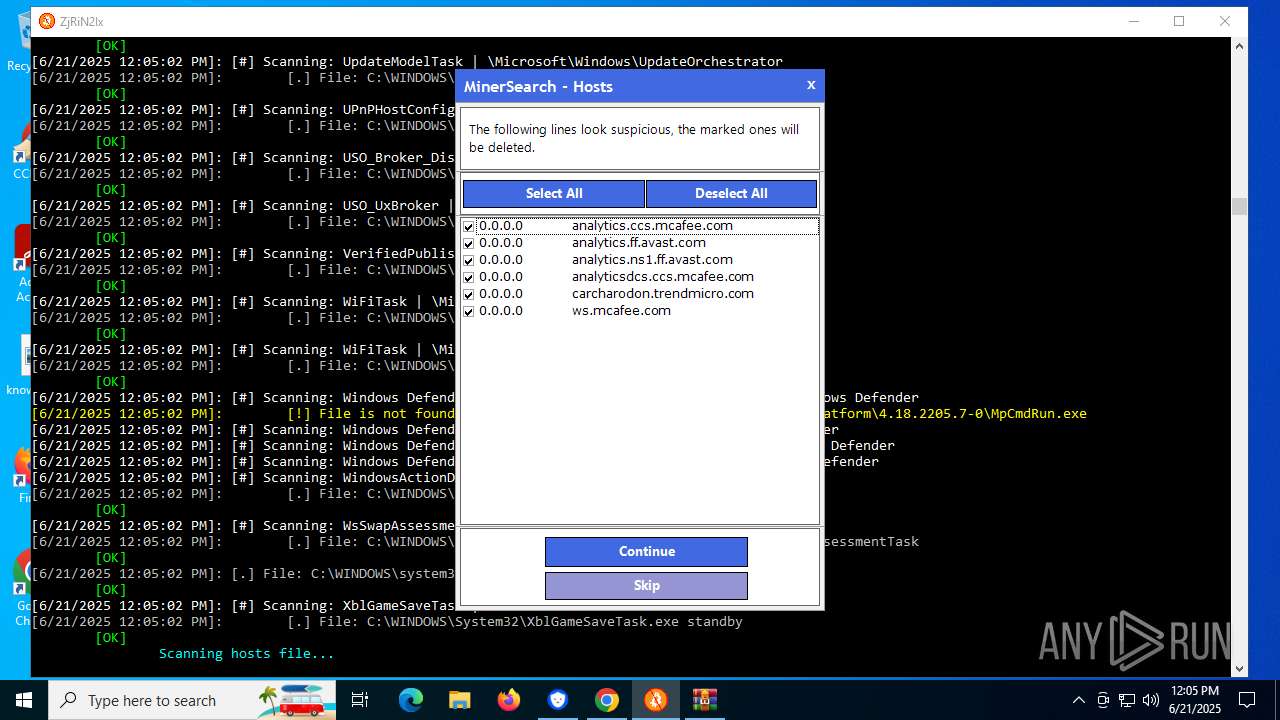Maximize the ZjRiN2Ix console window

tap(1179, 21)
